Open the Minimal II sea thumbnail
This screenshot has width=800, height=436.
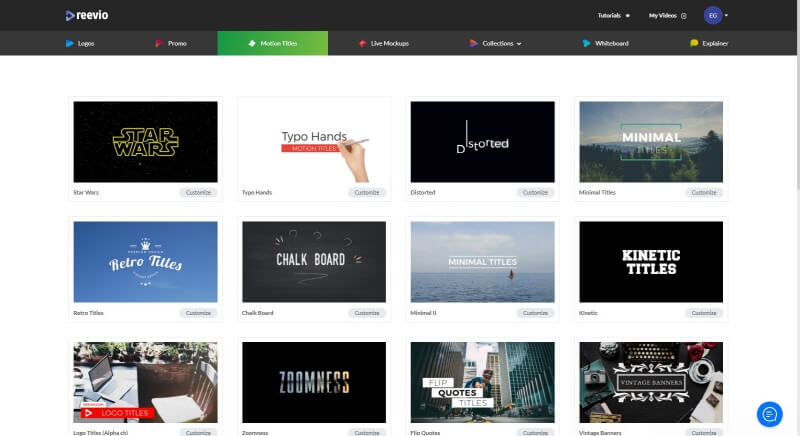point(483,262)
